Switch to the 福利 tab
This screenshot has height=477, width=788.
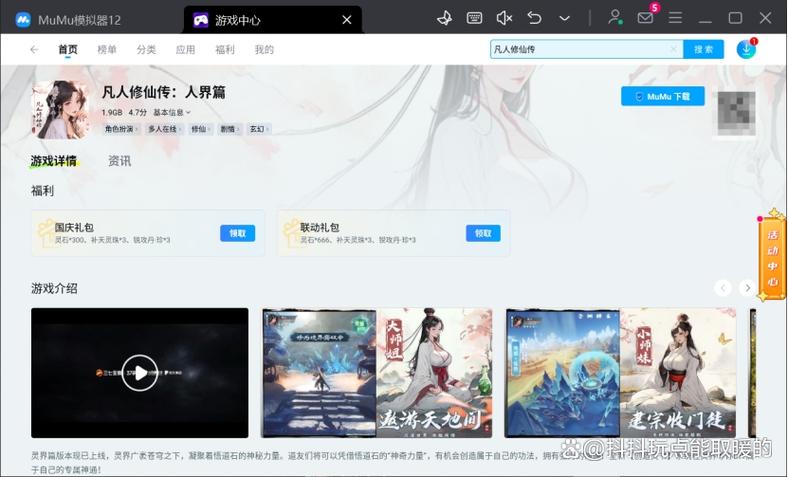click(x=225, y=49)
